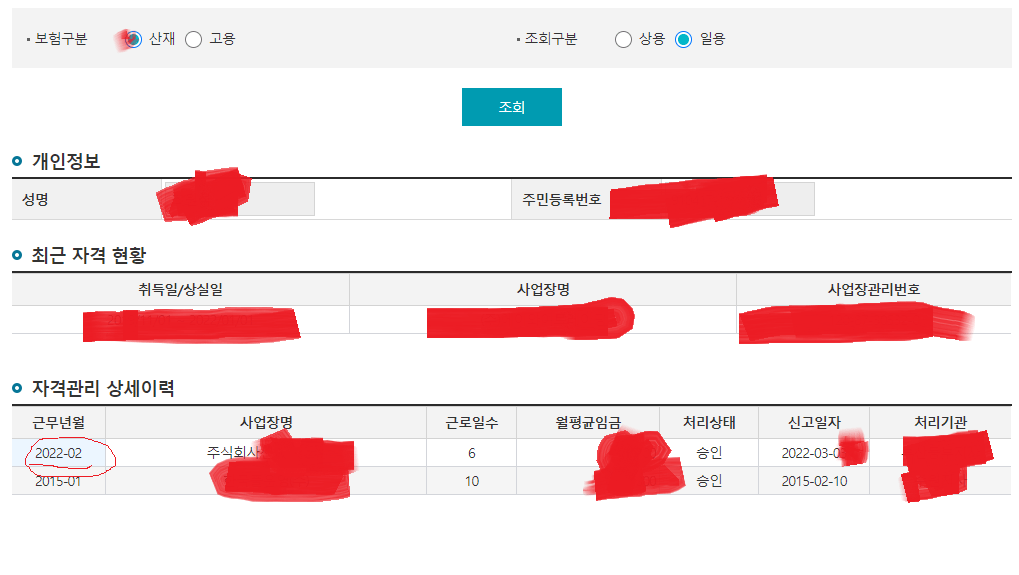
Task: Click the 신고일자 column header
Action: (814, 423)
